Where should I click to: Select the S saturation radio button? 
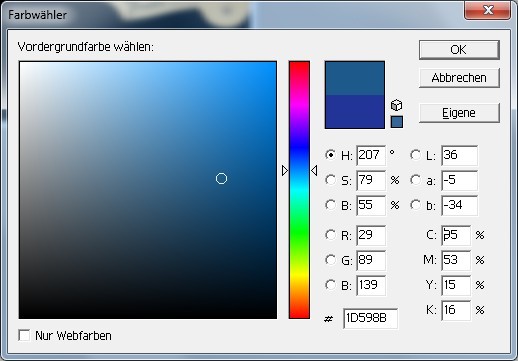coord(330,180)
